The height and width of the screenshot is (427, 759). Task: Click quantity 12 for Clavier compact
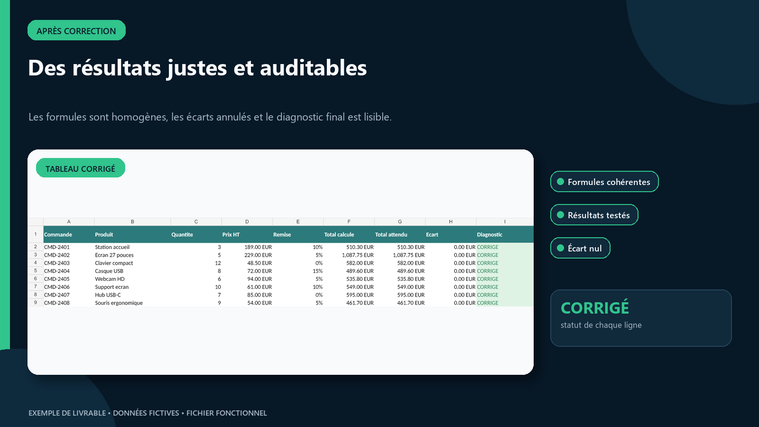tap(196, 263)
